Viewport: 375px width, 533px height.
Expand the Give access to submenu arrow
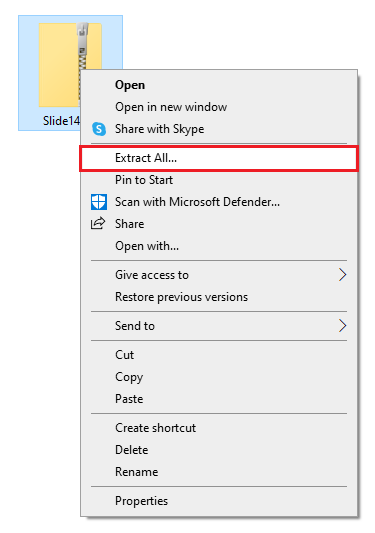pos(342,275)
